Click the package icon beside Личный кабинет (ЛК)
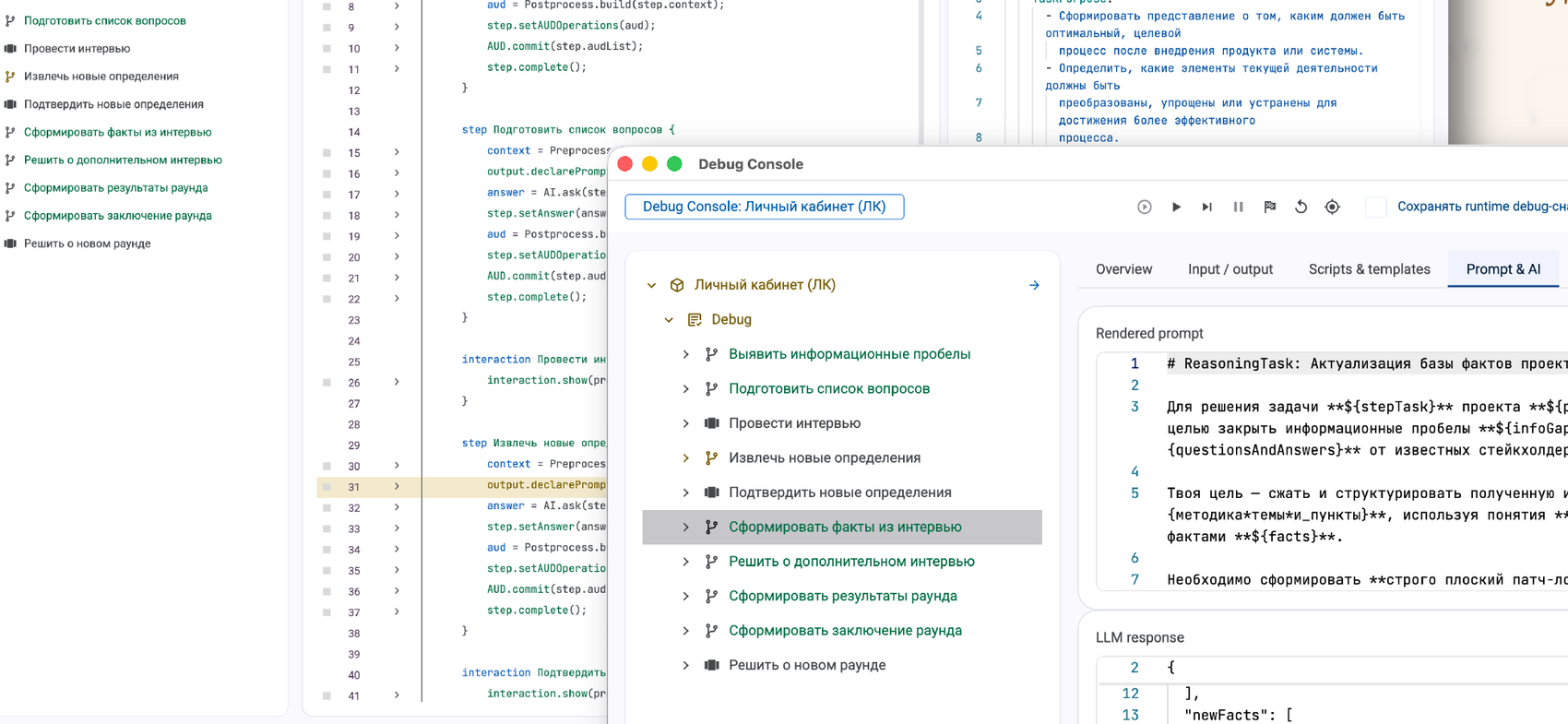 click(677, 285)
